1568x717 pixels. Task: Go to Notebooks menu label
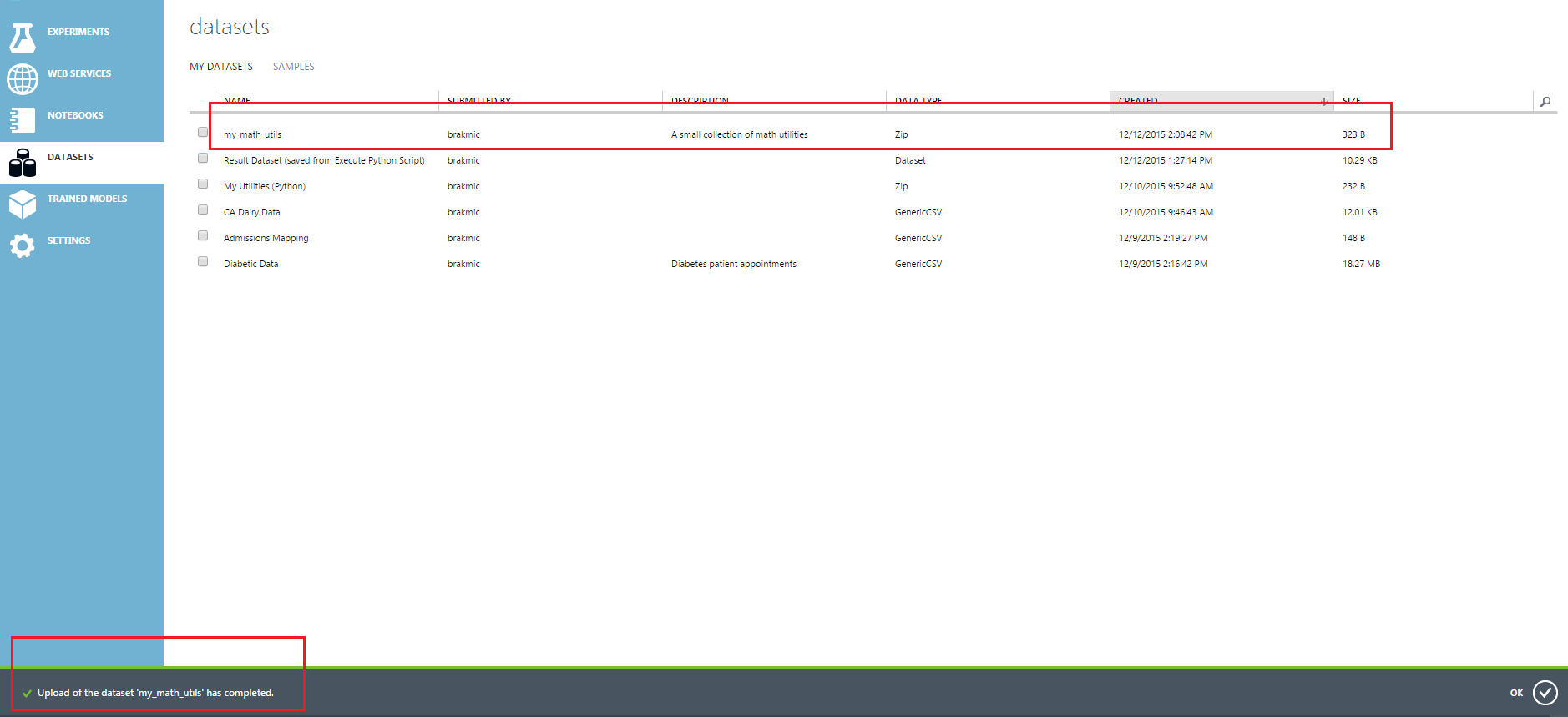[x=75, y=115]
